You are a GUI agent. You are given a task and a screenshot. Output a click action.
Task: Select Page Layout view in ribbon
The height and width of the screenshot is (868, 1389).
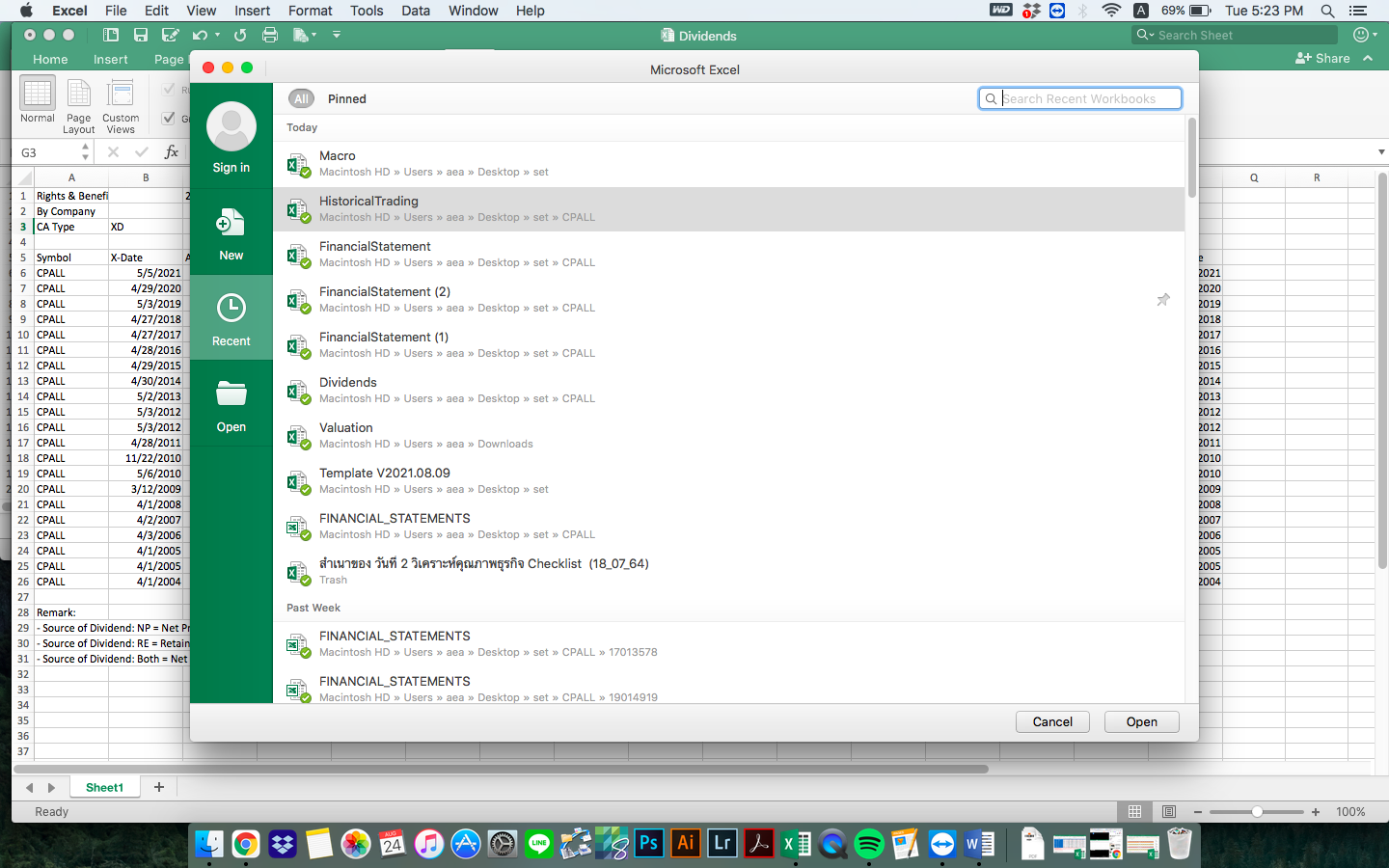click(x=79, y=106)
